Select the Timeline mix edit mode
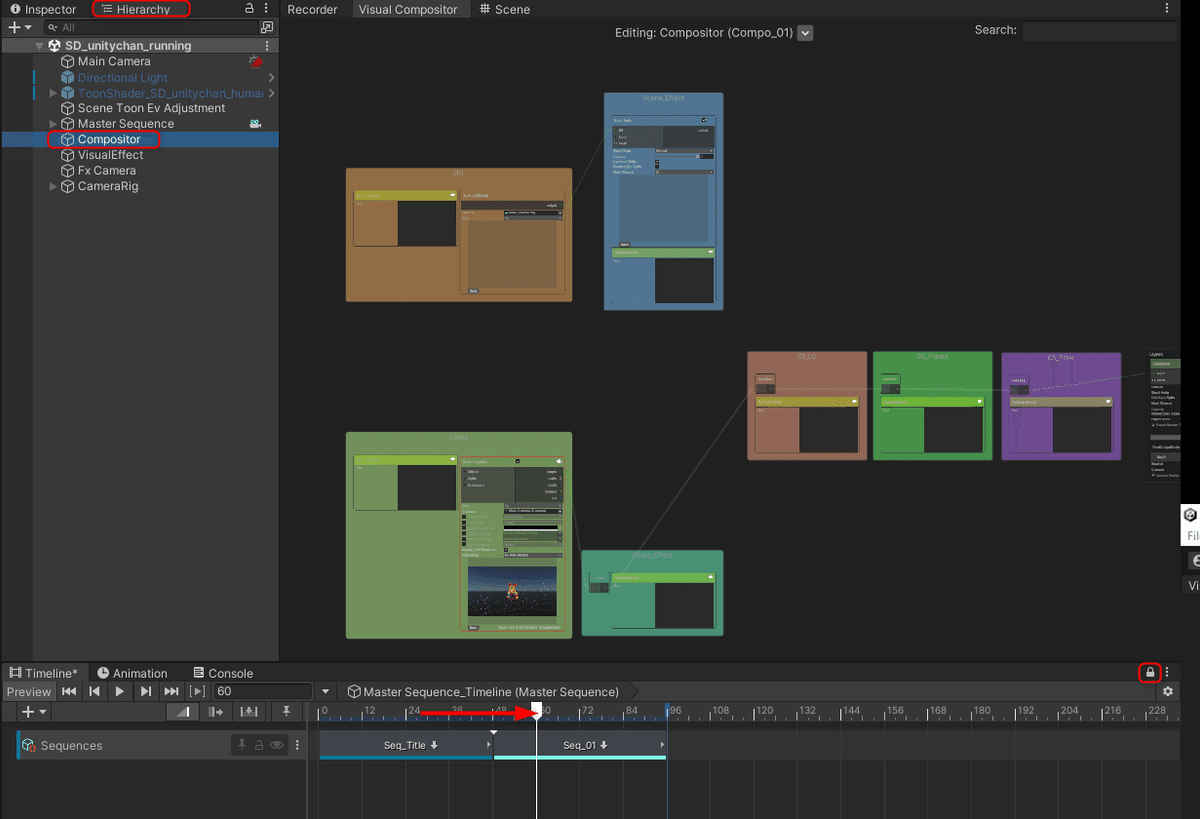 183,711
